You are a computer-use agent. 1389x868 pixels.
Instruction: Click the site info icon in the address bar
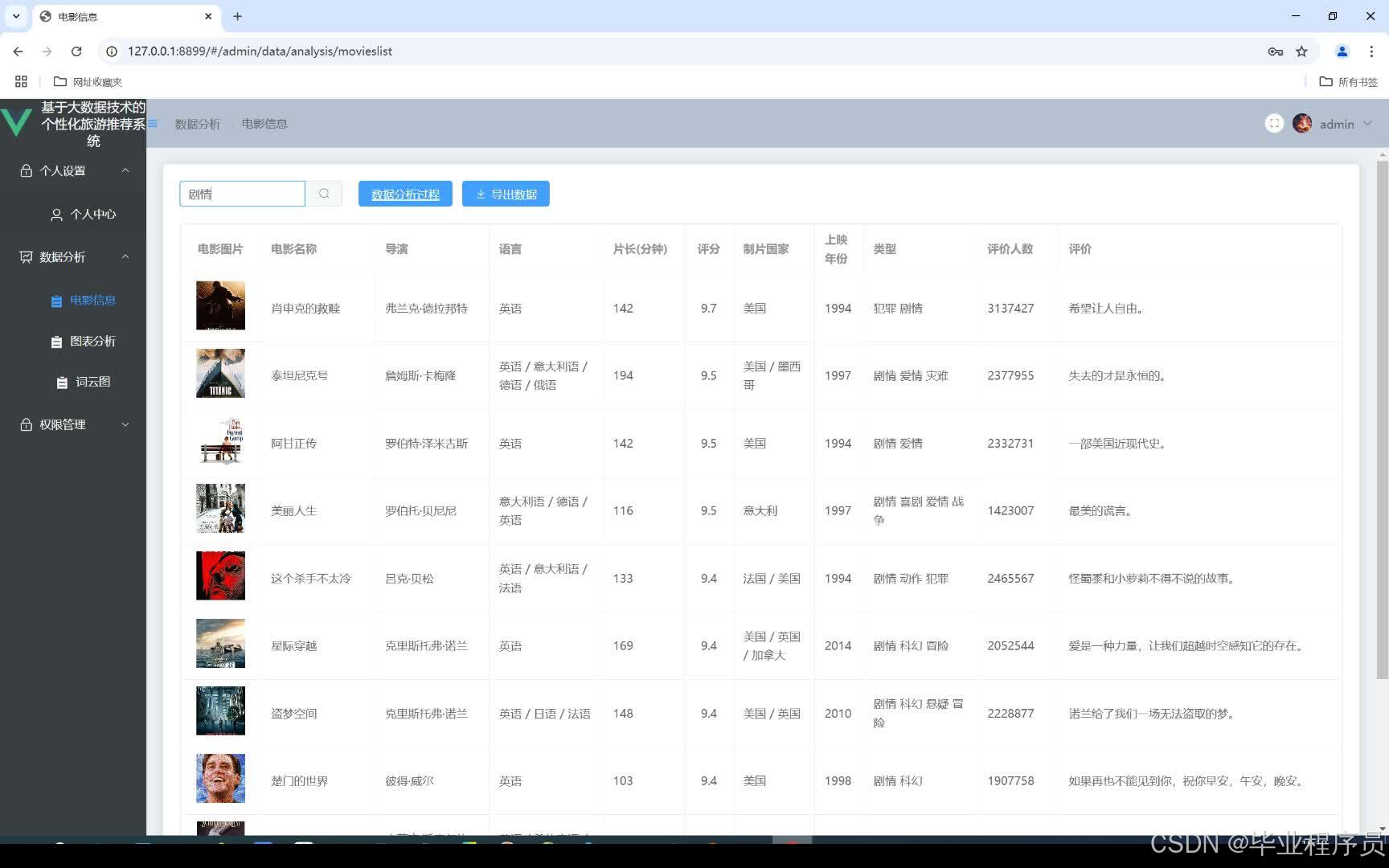click(x=112, y=51)
